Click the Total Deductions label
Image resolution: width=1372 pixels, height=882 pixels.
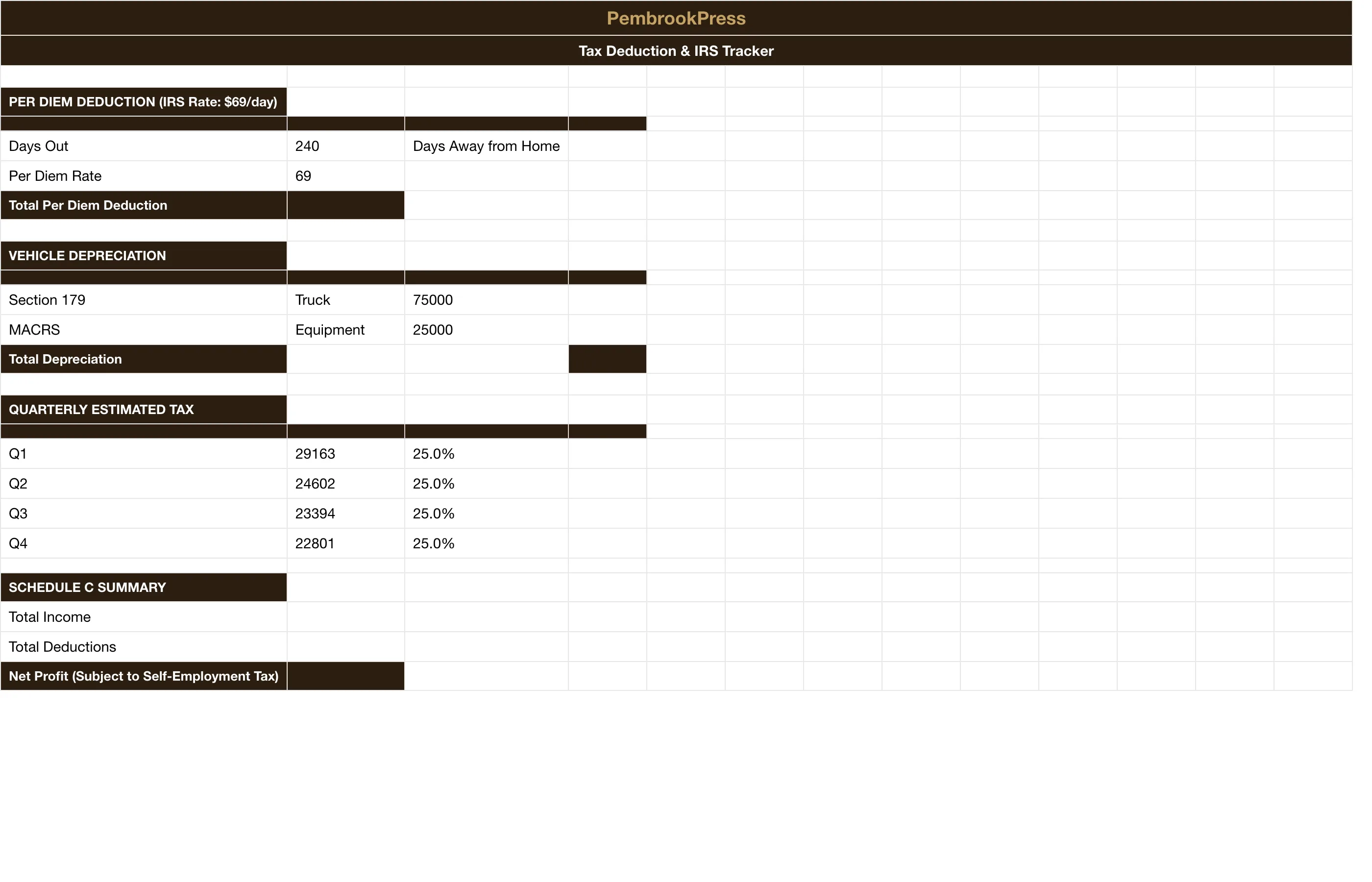point(144,647)
